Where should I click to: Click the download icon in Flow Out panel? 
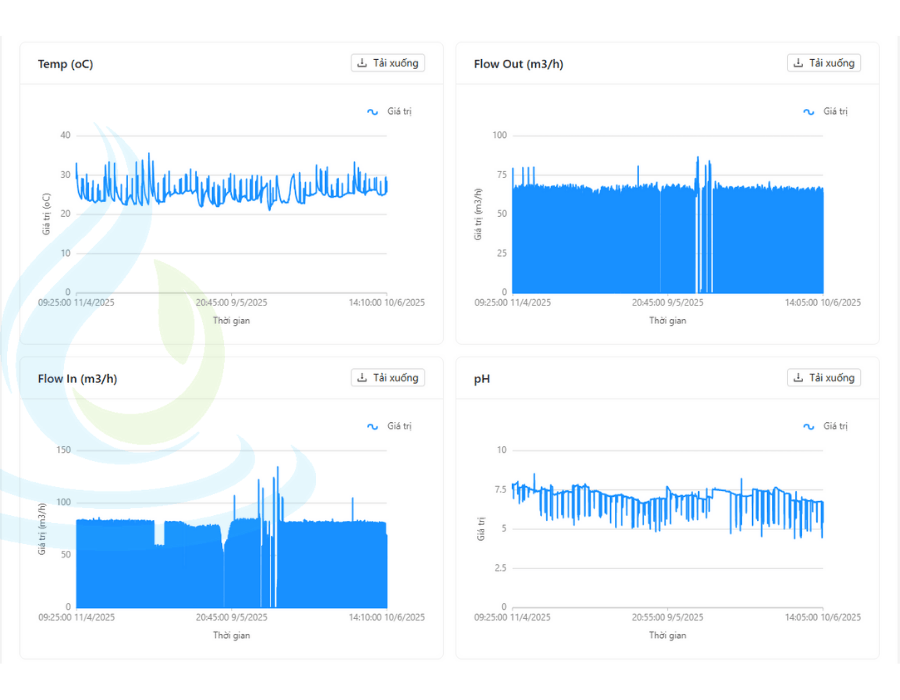798,63
